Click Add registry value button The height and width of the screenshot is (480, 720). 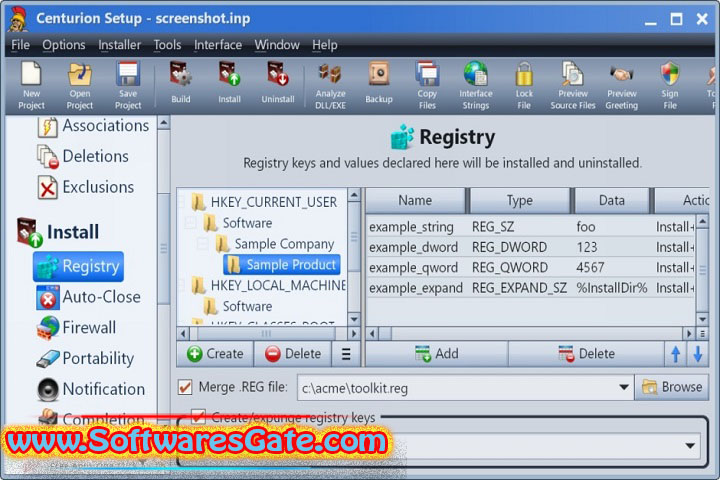[x=437, y=354]
